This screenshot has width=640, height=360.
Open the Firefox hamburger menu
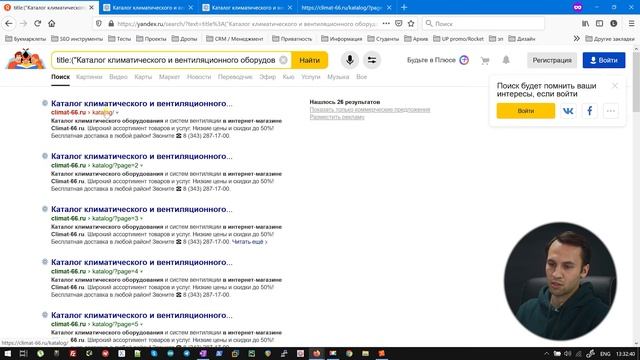pos(631,24)
